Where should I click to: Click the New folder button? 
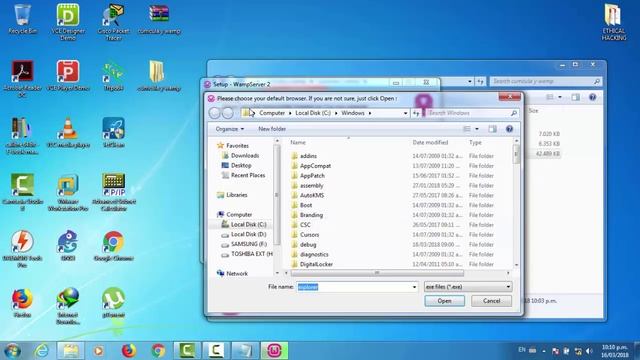pyautogui.click(x=272, y=129)
